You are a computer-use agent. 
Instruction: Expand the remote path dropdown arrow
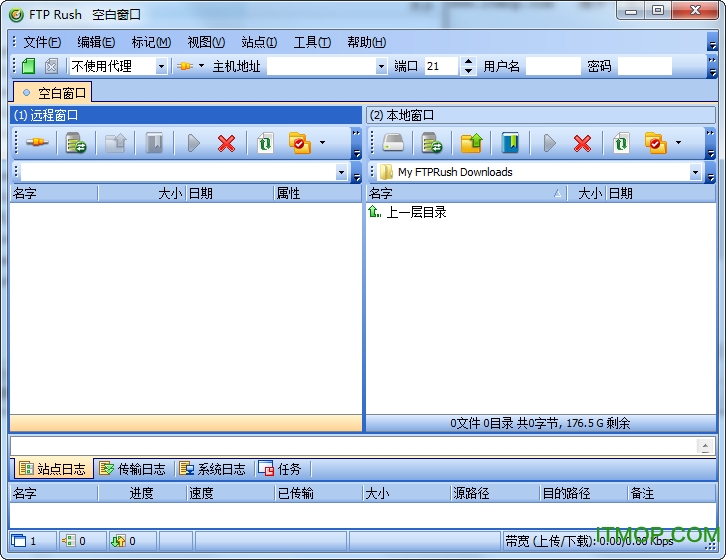click(341, 172)
